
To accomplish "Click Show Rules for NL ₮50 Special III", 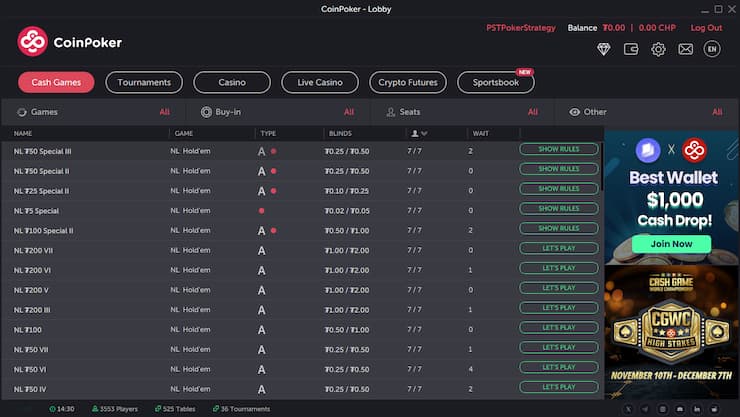I will pyautogui.click(x=558, y=150).
